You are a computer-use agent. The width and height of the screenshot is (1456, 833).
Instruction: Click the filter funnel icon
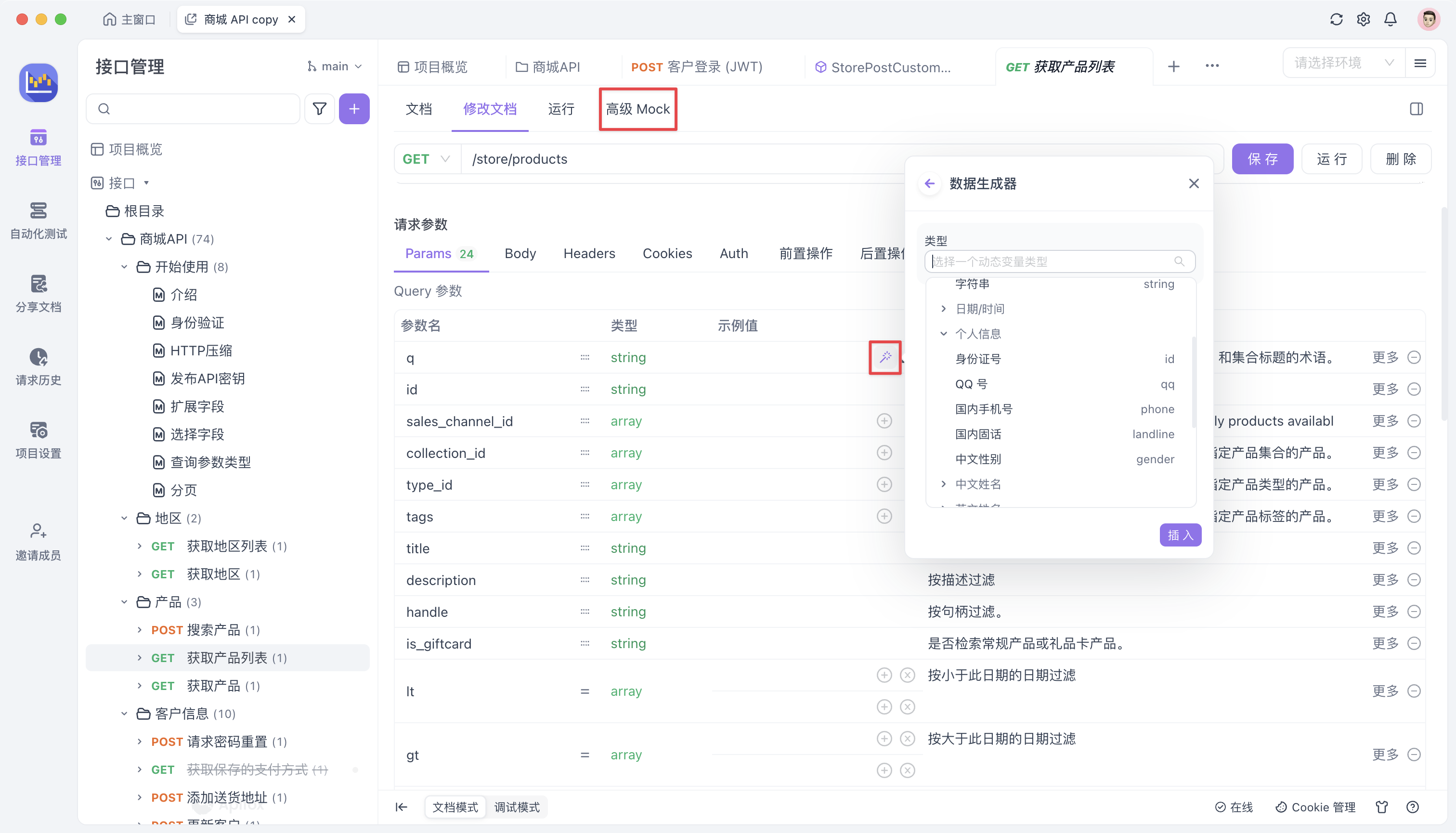pos(319,109)
